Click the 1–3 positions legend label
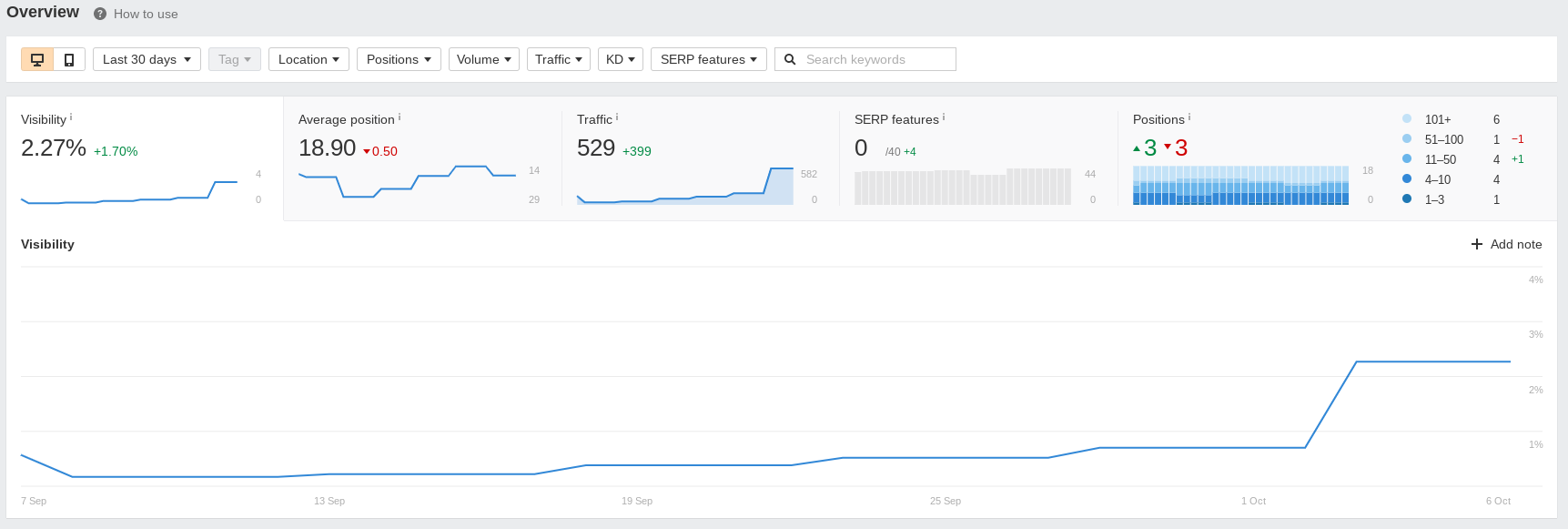This screenshot has height=529, width=1568. click(x=1434, y=199)
